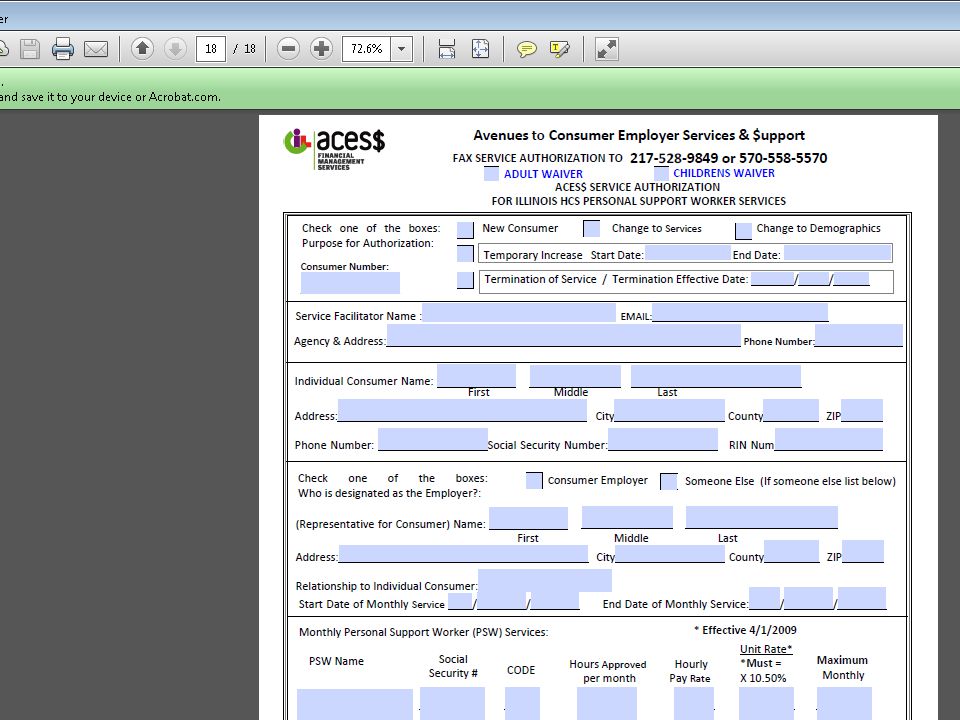
Task: Click the consumer ZIP field
Action: [862, 410]
